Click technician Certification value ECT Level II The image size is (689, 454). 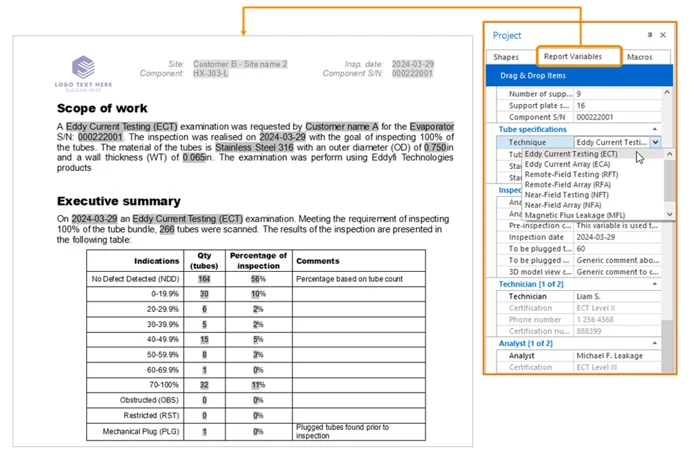[617, 308]
